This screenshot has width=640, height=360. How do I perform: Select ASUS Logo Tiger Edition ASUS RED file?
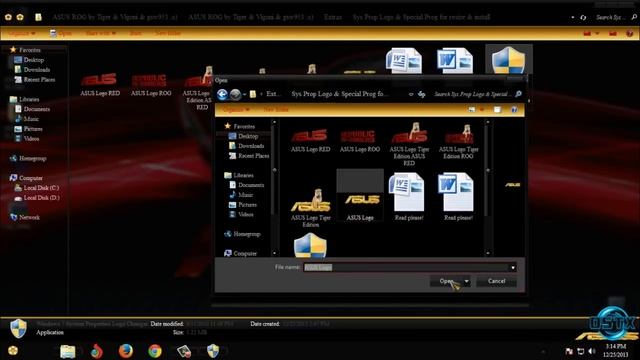(x=409, y=144)
